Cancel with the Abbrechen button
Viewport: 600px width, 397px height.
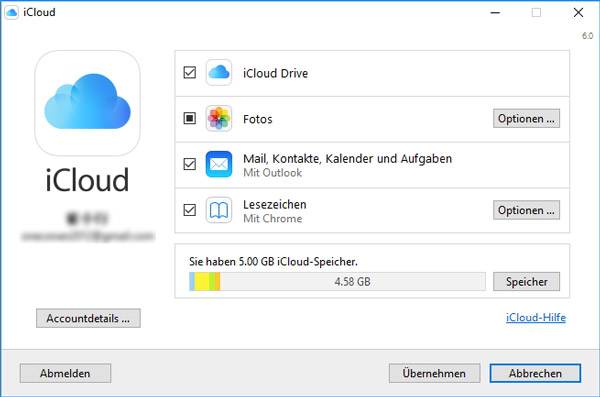click(x=535, y=373)
